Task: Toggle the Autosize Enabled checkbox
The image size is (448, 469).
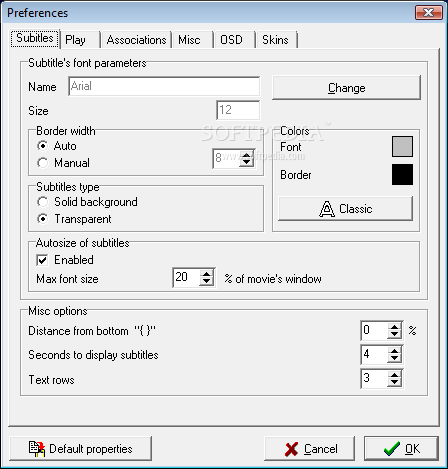Action: [42, 260]
